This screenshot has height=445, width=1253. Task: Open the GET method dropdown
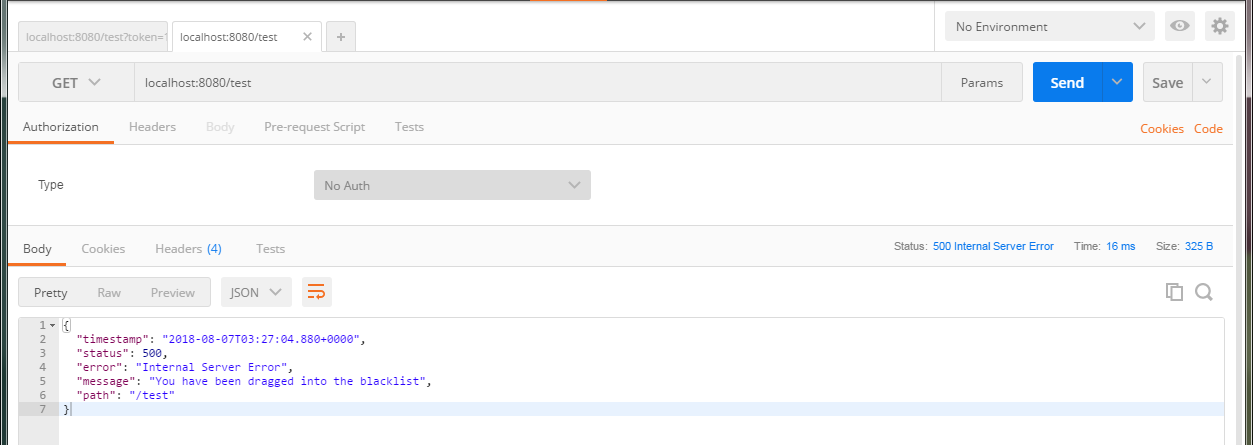tap(76, 83)
